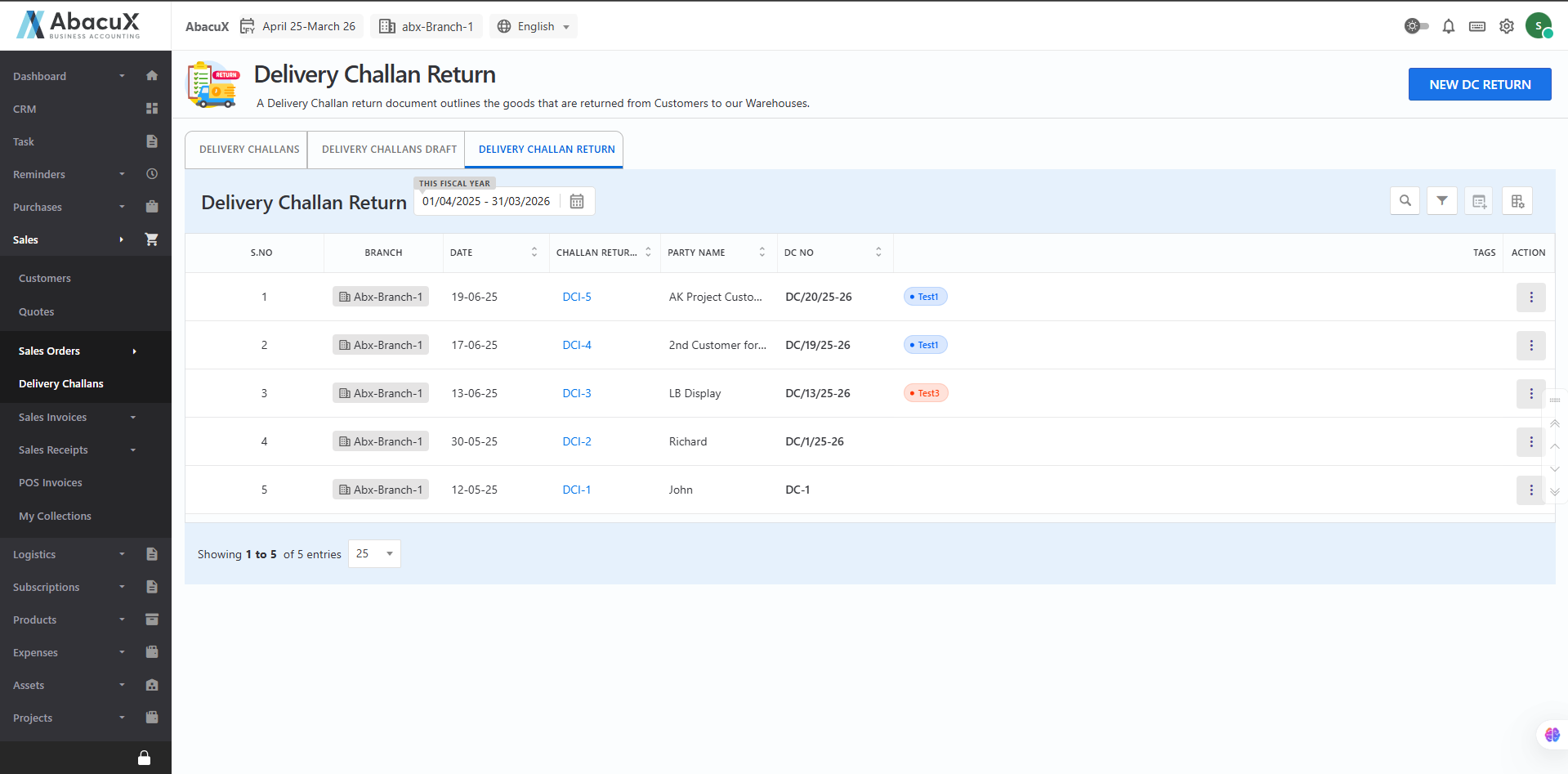Switch to the Delivery Challans Draft tab
This screenshot has width=1568, height=774.
tap(389, 150)
